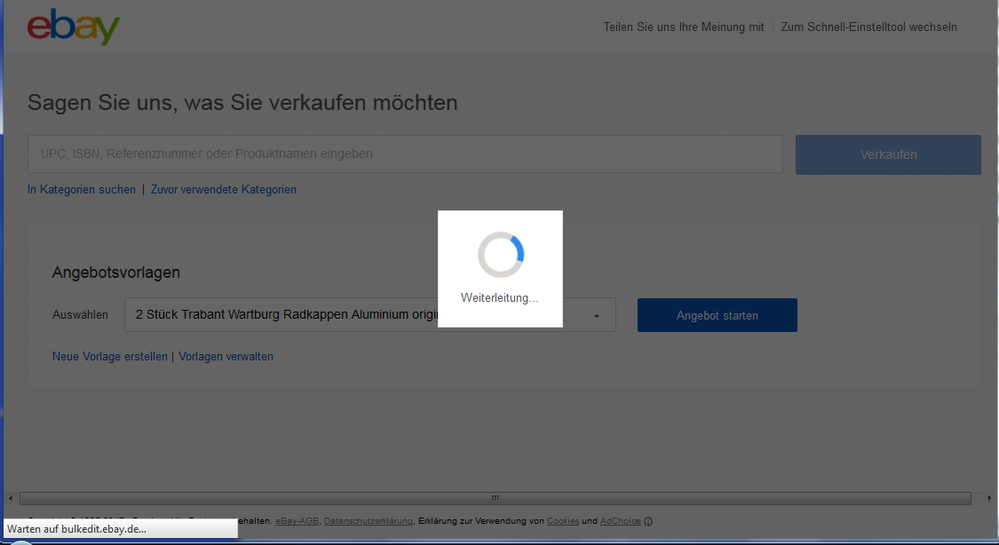Click 'Neue Vorlage erstellen' link

click(x=109, y=356)
